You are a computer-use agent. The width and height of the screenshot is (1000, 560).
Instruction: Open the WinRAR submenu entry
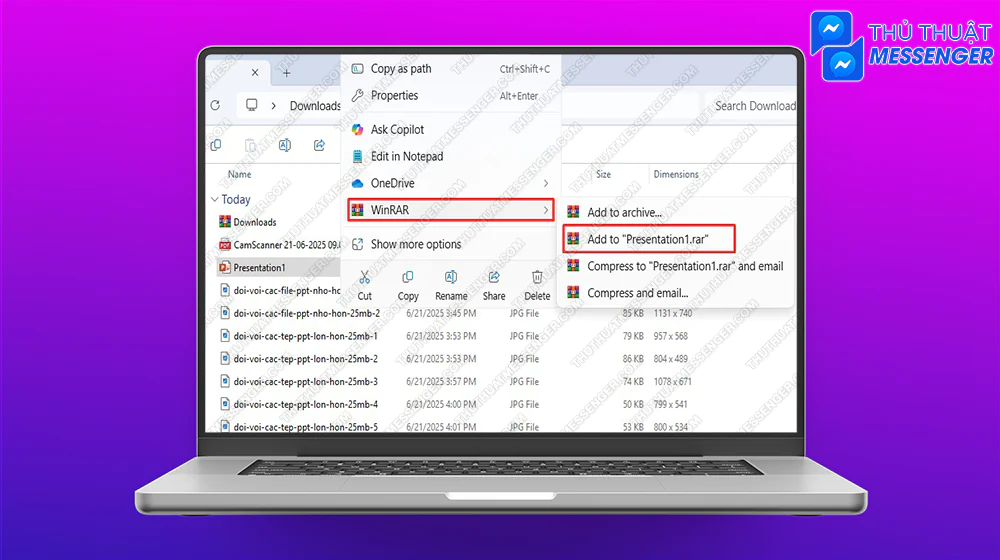coord(451,210)
